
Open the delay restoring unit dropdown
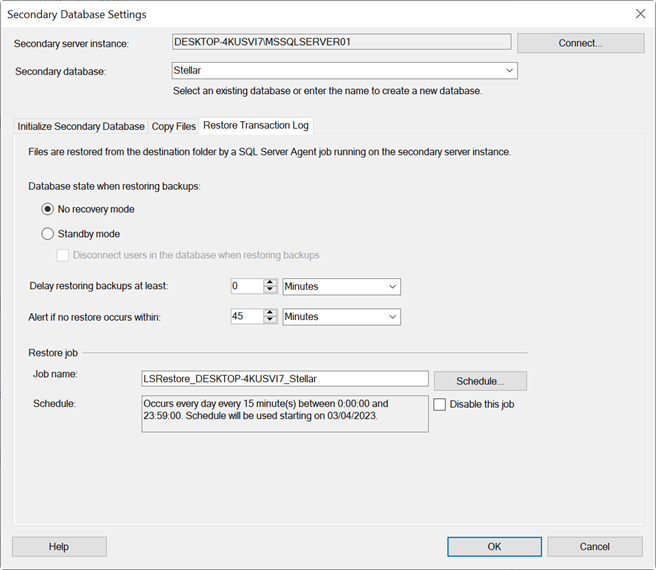[392, 287]
